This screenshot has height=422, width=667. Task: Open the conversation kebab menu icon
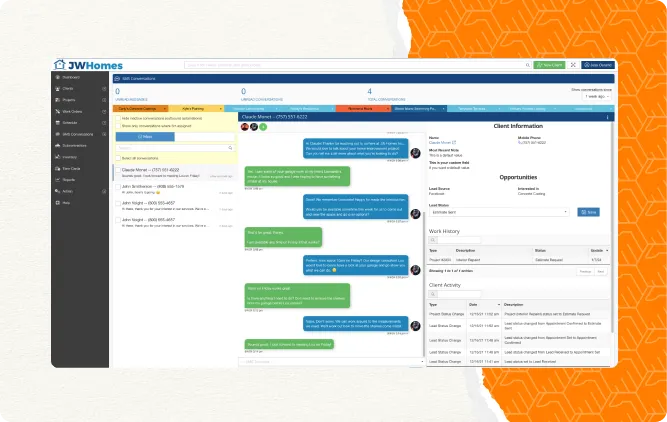(x=607, y=117)
